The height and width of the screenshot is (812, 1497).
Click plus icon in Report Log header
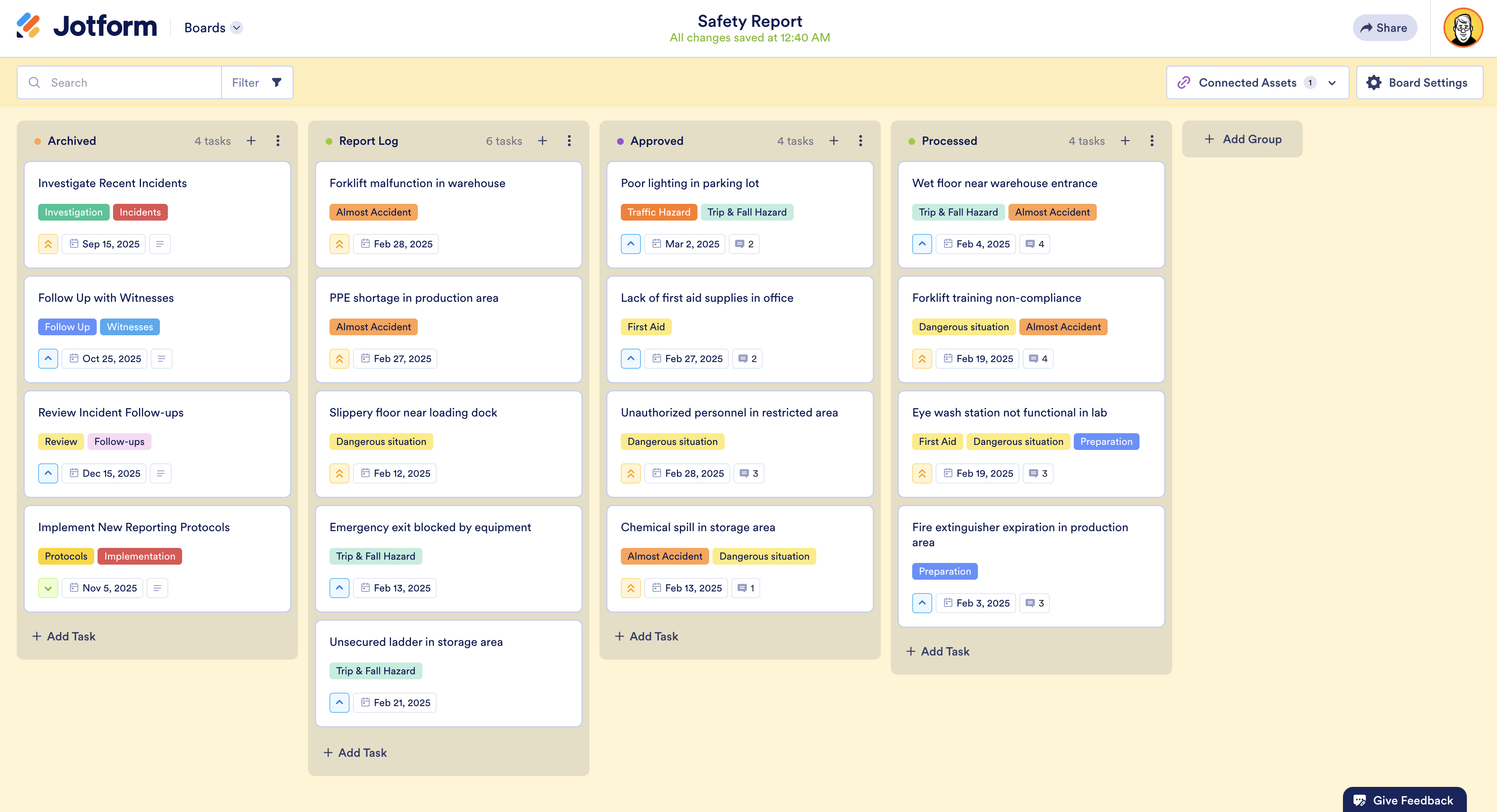pos(542,141)
